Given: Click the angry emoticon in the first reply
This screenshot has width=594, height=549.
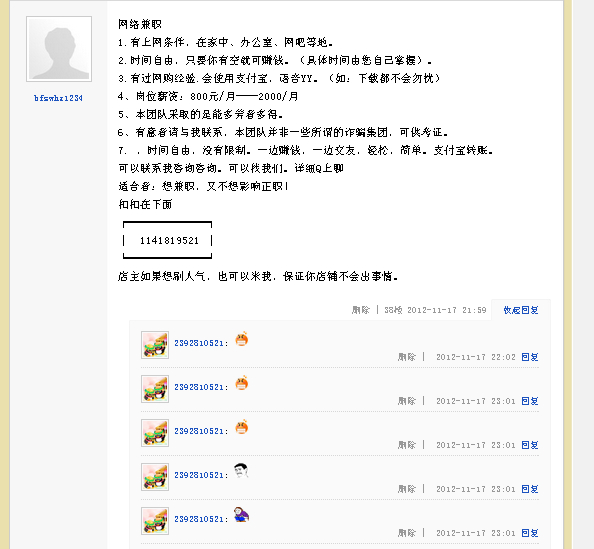Looking at the screenshot, I should [x=242, y=339].
